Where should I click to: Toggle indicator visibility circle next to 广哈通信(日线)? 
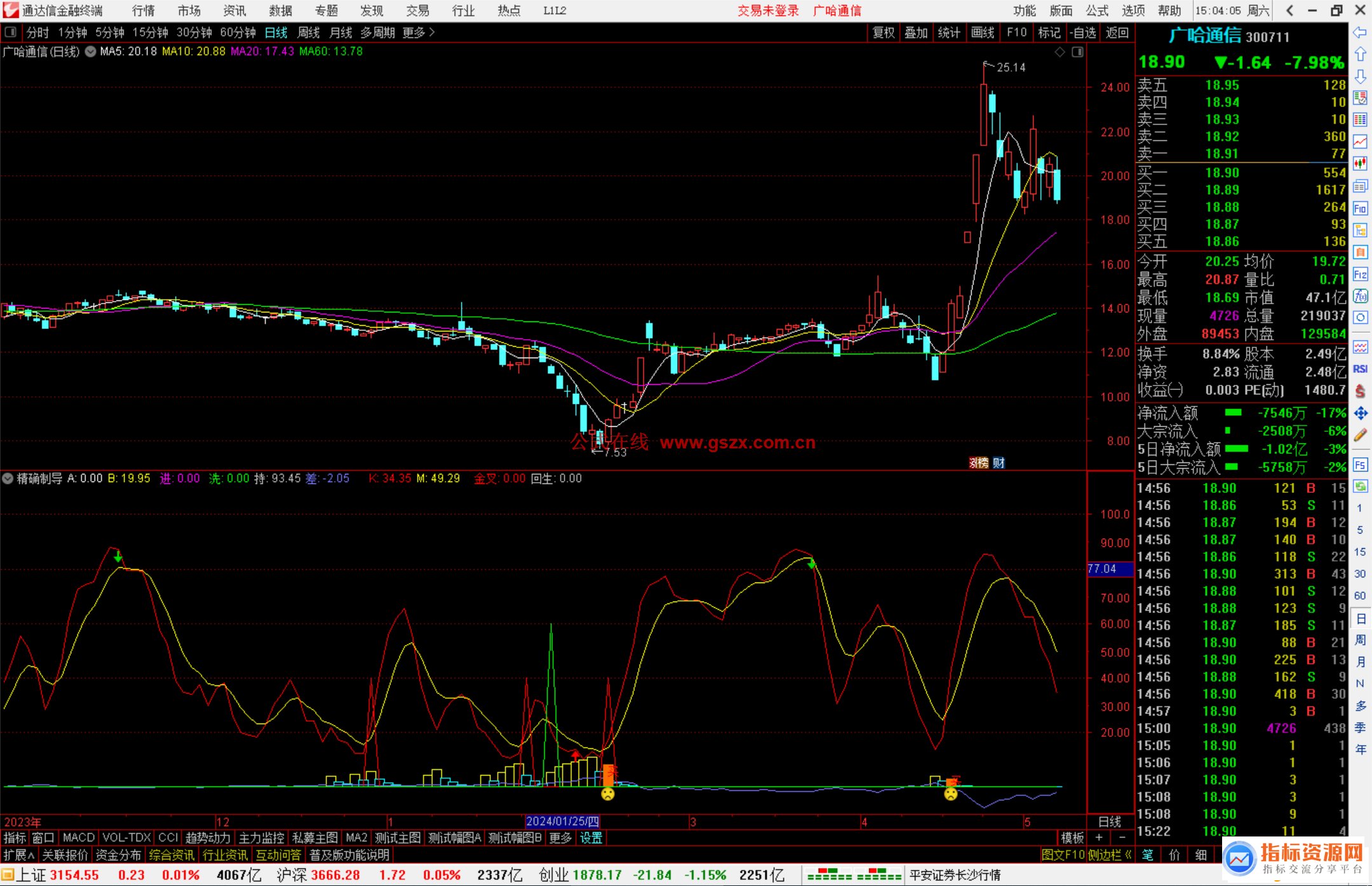[x=91, y=51]
